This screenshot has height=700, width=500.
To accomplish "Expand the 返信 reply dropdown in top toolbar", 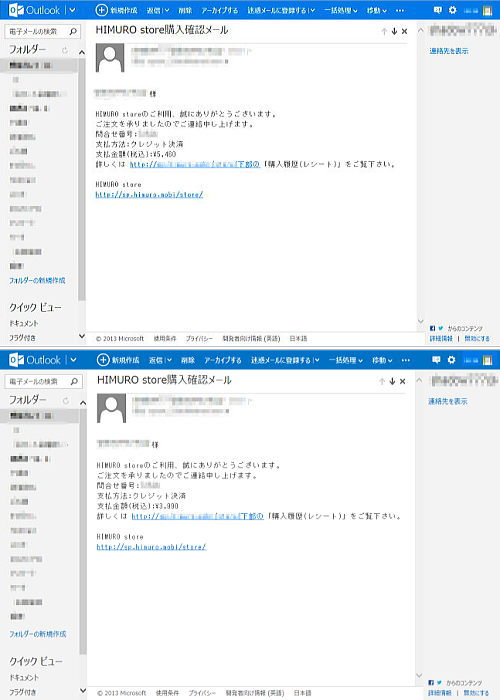I will [167, 10].
